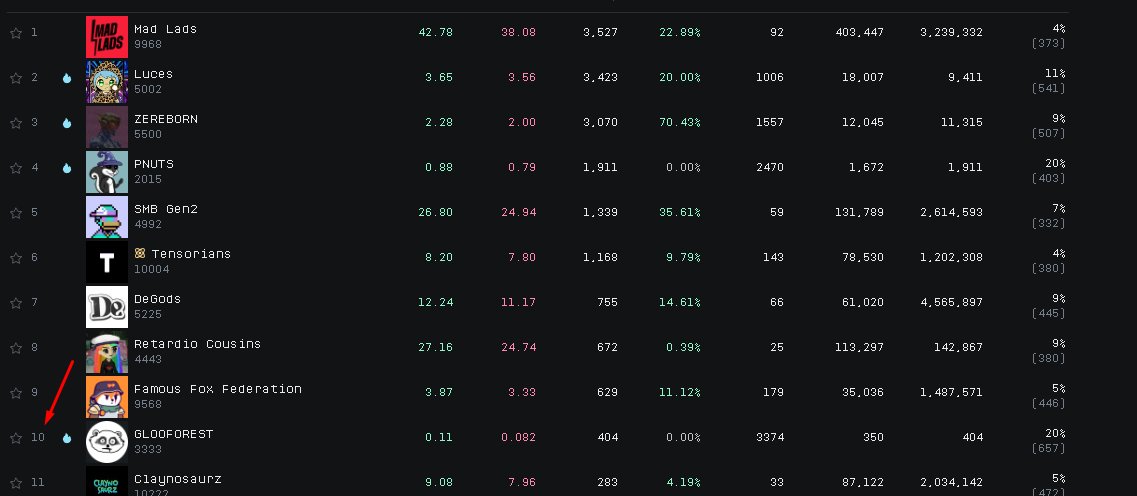This screenshot has height=496, width=1137.
Task: Open the DeGods collection name
Action: pyautogui.click(x=157, y=299)
